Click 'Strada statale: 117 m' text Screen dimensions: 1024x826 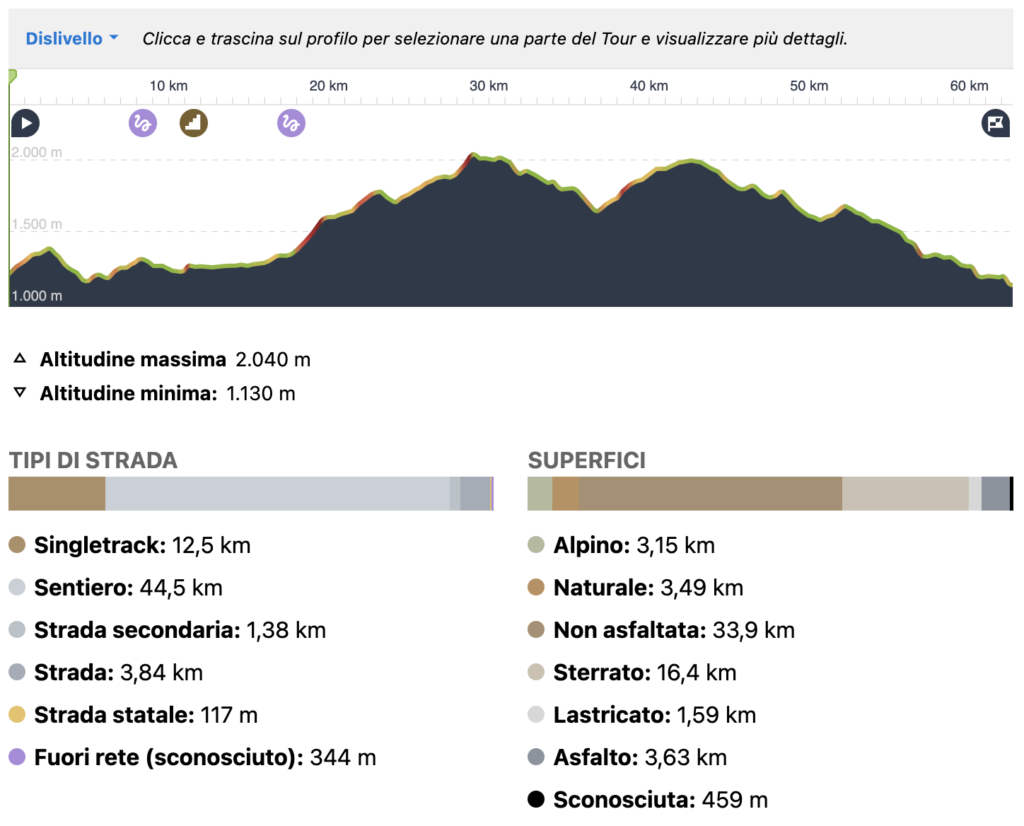coord(146,715)
